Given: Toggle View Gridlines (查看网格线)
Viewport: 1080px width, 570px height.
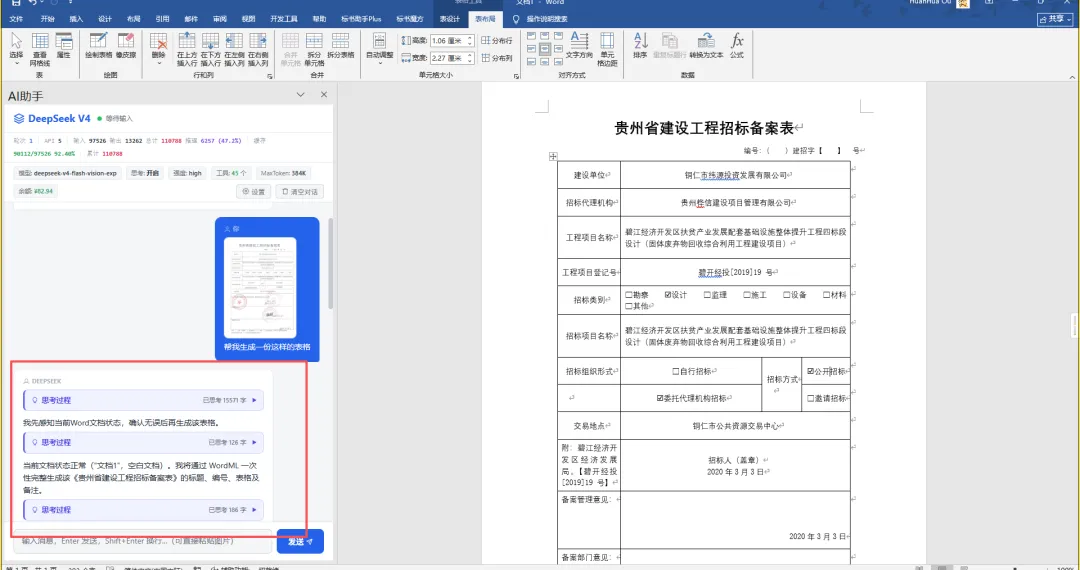Looking at the screenshot, I should point(40,48).
